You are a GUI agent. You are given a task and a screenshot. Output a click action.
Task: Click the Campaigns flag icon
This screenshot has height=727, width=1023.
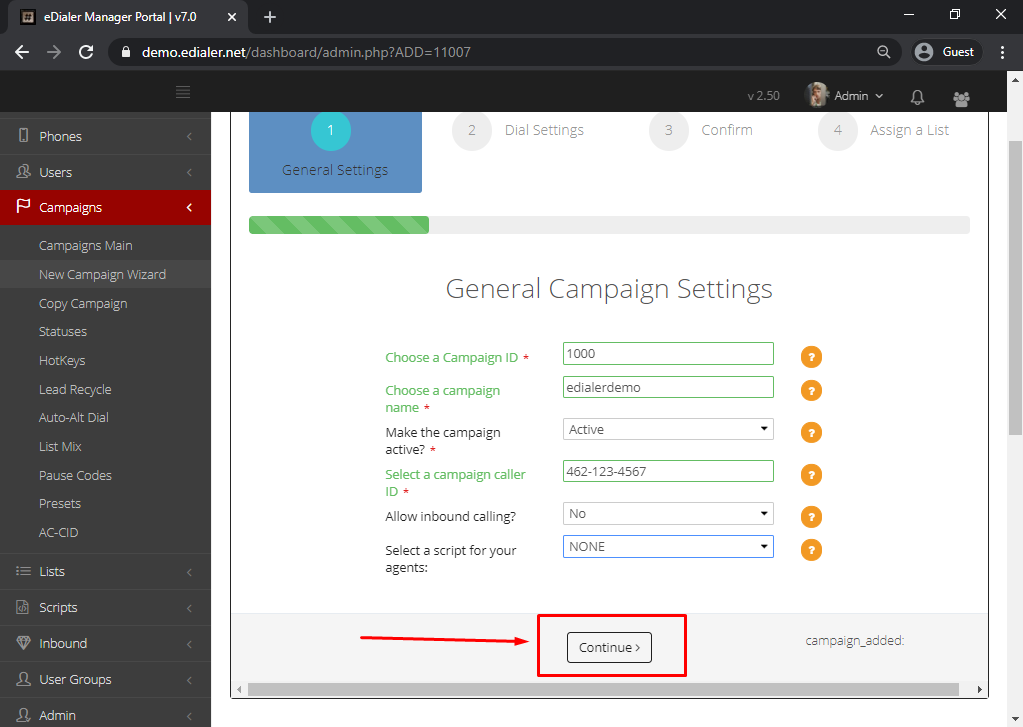coord(23,206)
